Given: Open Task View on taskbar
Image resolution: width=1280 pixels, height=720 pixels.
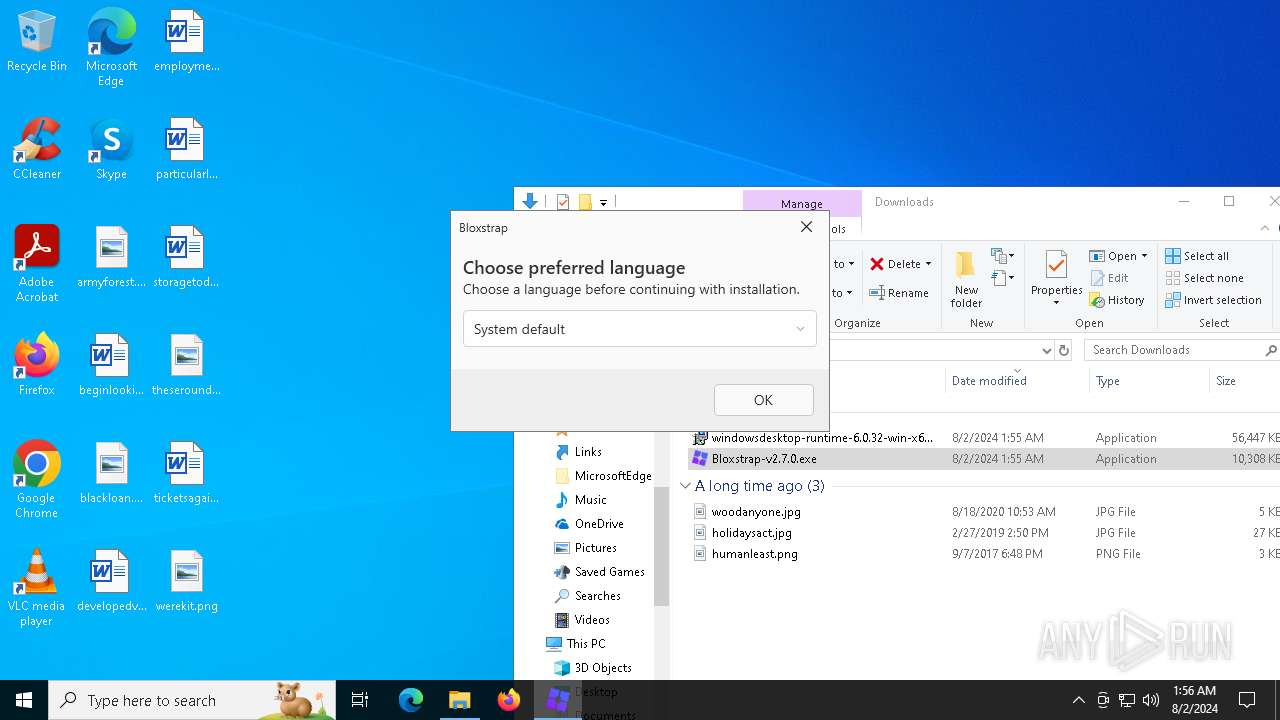Looking at the screenshot, I should click(360, 700).
